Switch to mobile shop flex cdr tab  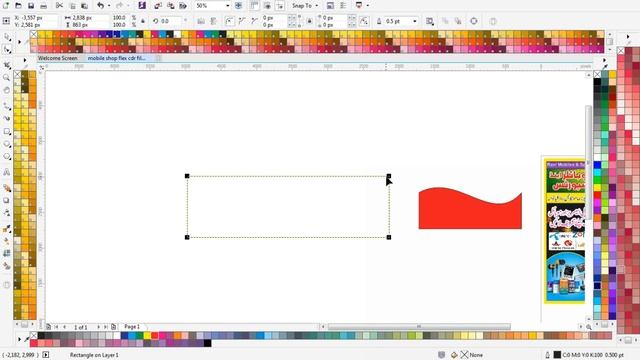pos(117,58)
